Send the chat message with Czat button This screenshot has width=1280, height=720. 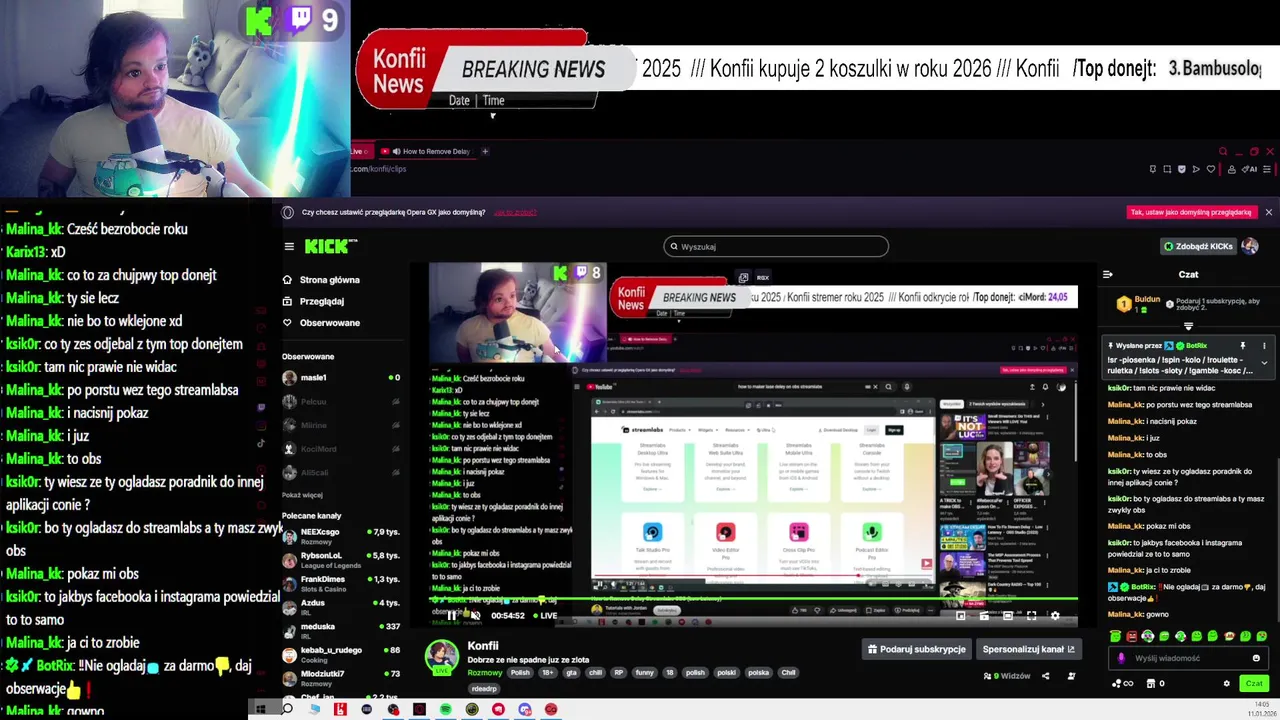[x=1254, y=684]
